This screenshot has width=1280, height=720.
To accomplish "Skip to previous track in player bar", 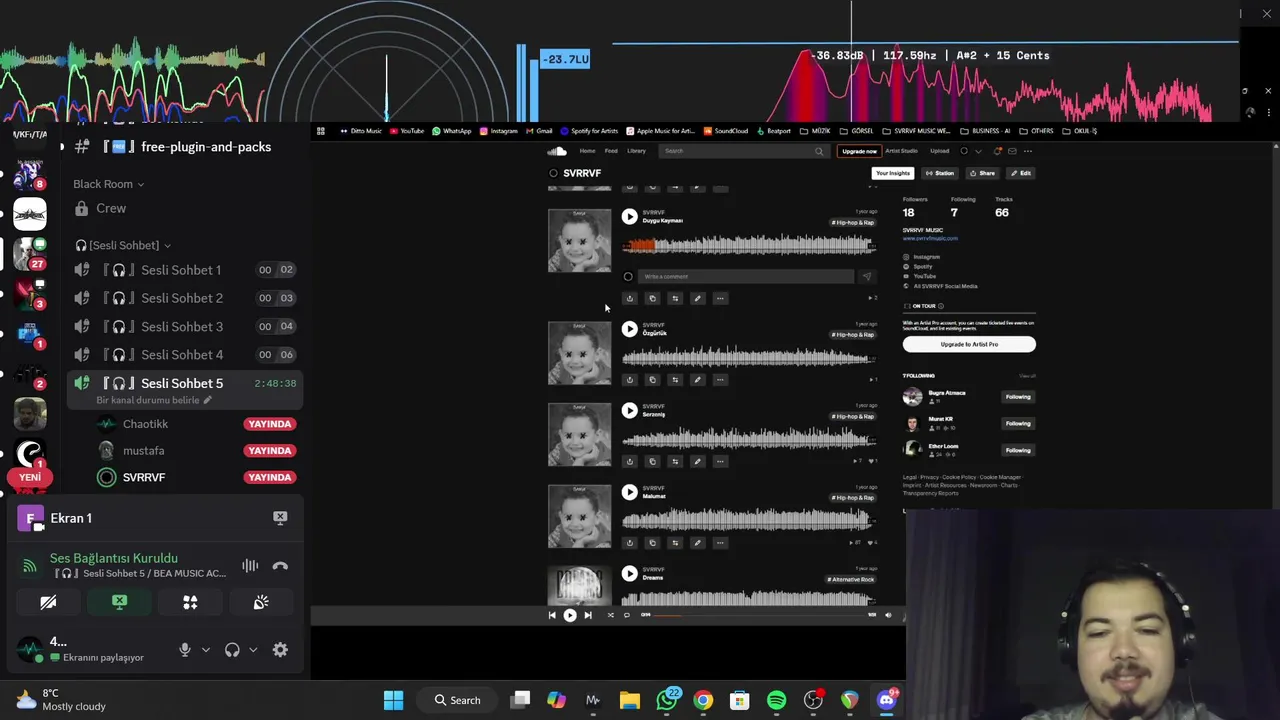I will [x=552, y=615].
